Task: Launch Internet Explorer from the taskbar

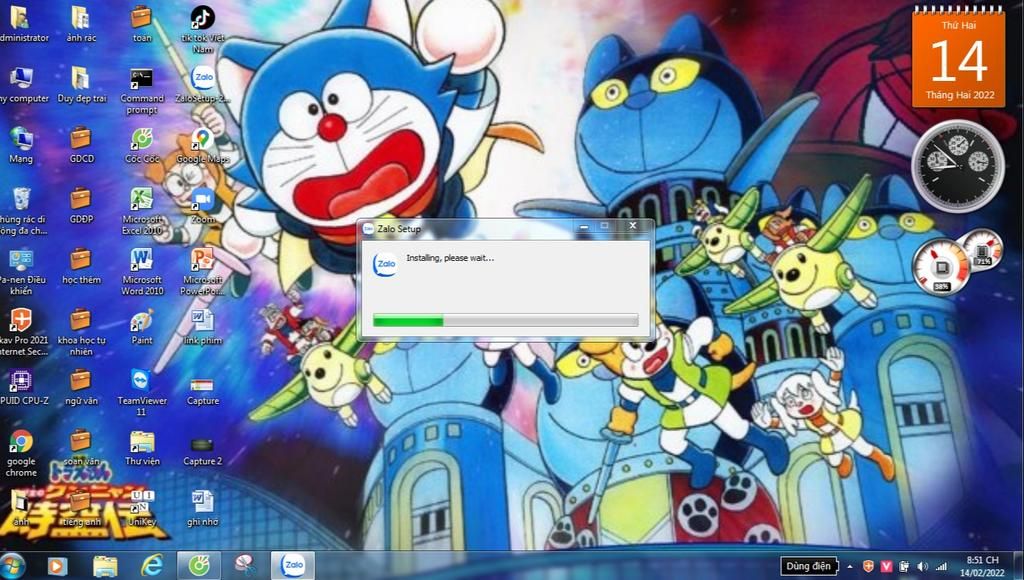Action: (x=152, y=566)
